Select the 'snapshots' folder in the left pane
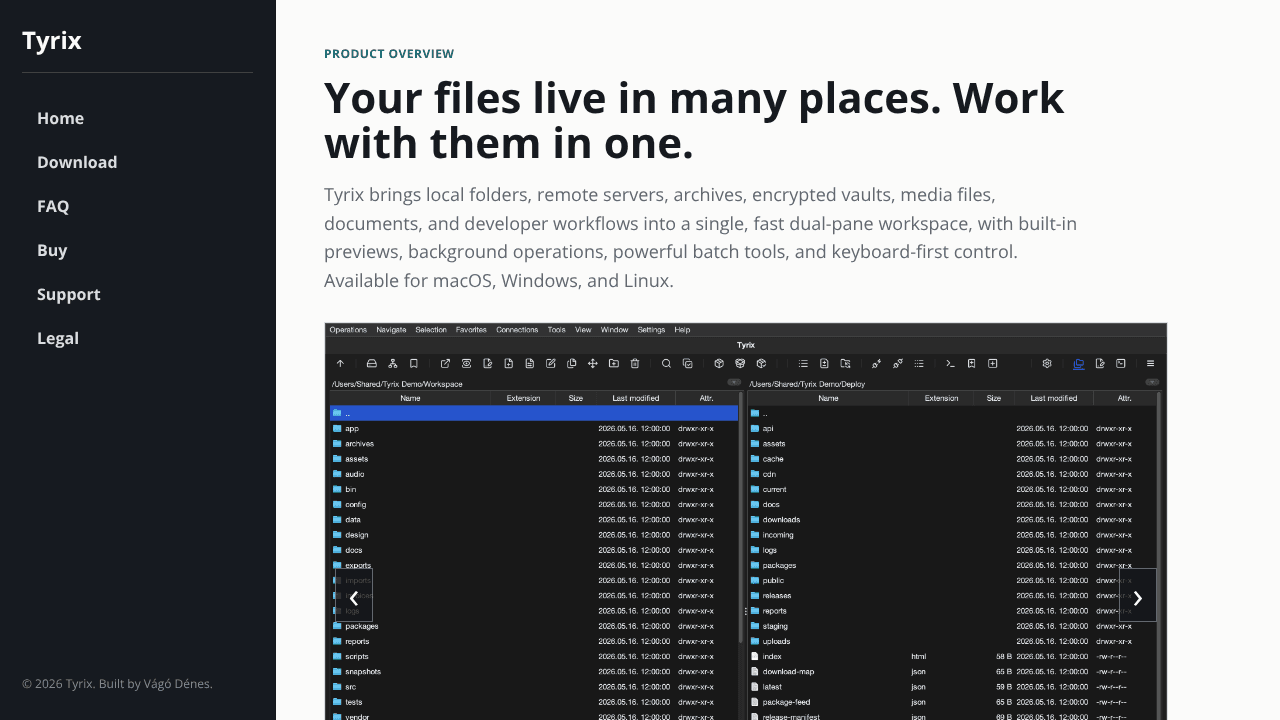 click(x=534, y=672)
